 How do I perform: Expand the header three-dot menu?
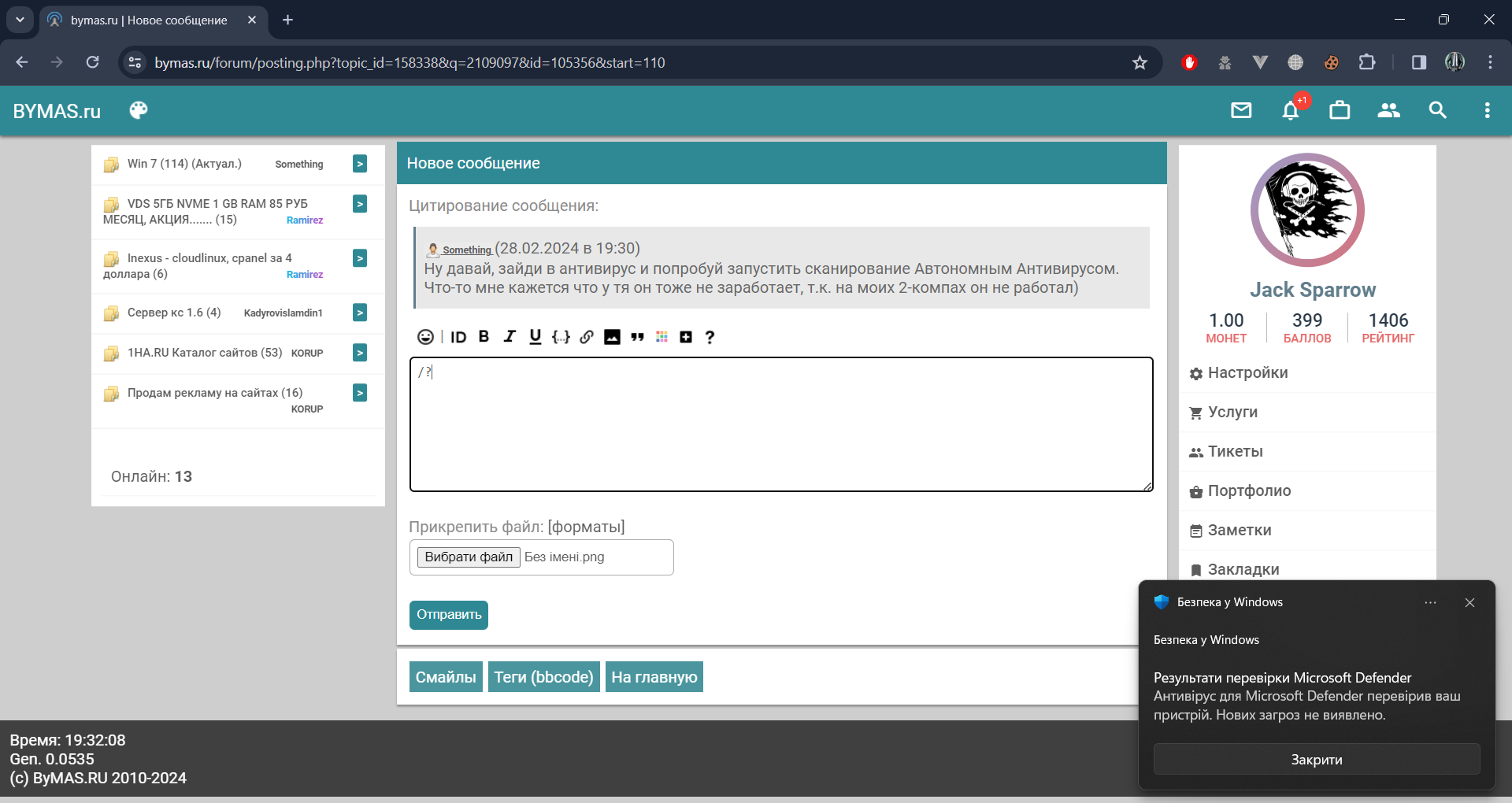click(1487, 111)
